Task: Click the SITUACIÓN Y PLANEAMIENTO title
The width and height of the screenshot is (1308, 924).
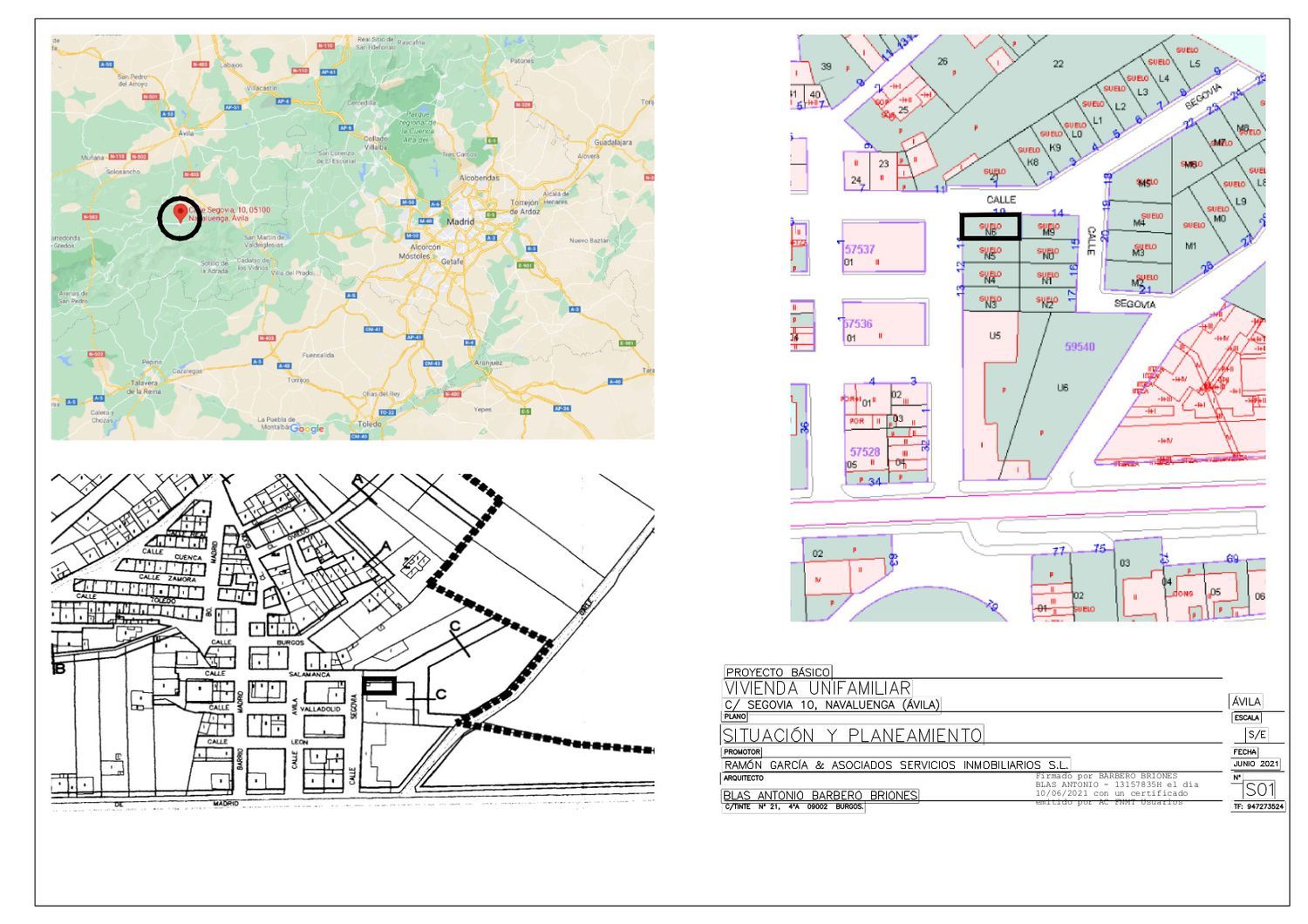Action: (x=852, y=735)
